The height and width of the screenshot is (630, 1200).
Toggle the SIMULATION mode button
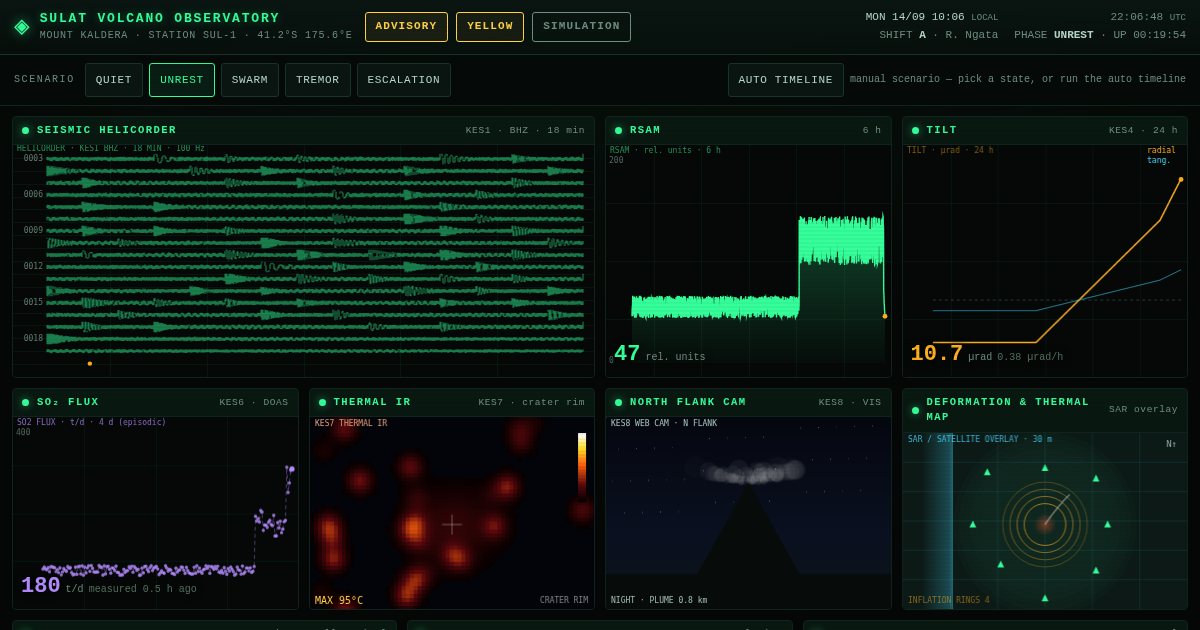[x=581, y=27]
